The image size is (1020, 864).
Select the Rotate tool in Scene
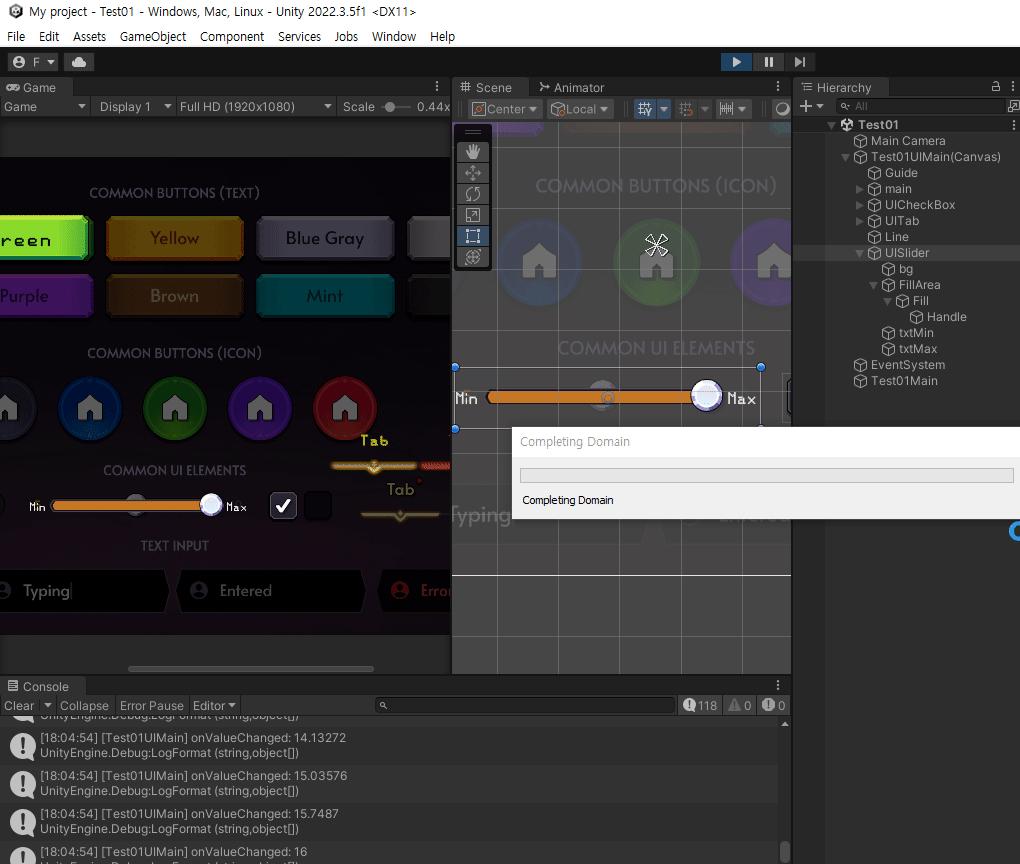(473, 194)
